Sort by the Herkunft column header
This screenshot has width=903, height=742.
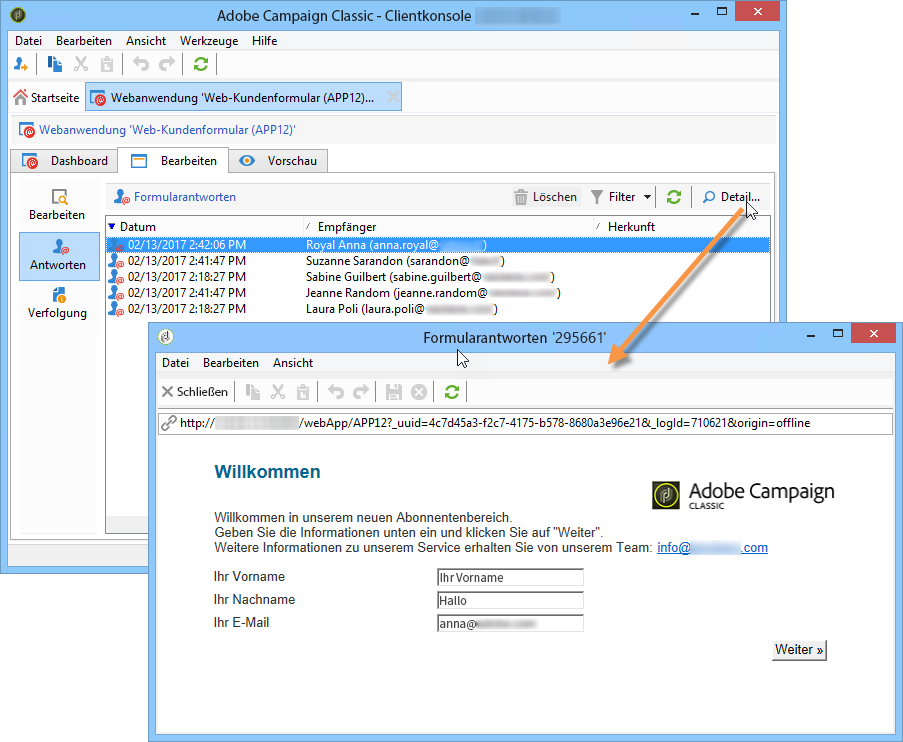(x=682, y=227)
